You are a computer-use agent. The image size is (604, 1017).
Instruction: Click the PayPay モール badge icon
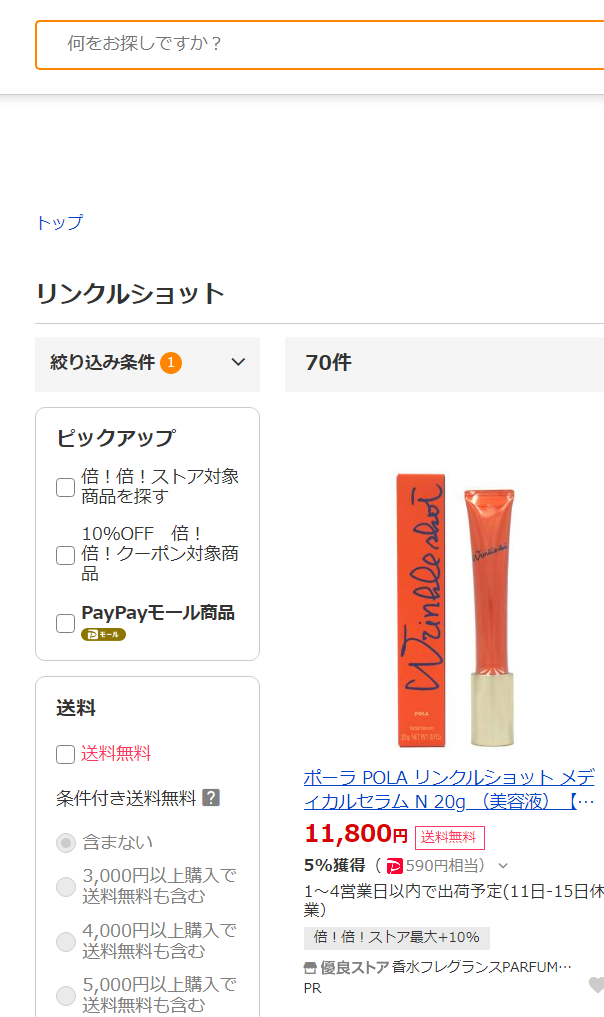(103, 634)
